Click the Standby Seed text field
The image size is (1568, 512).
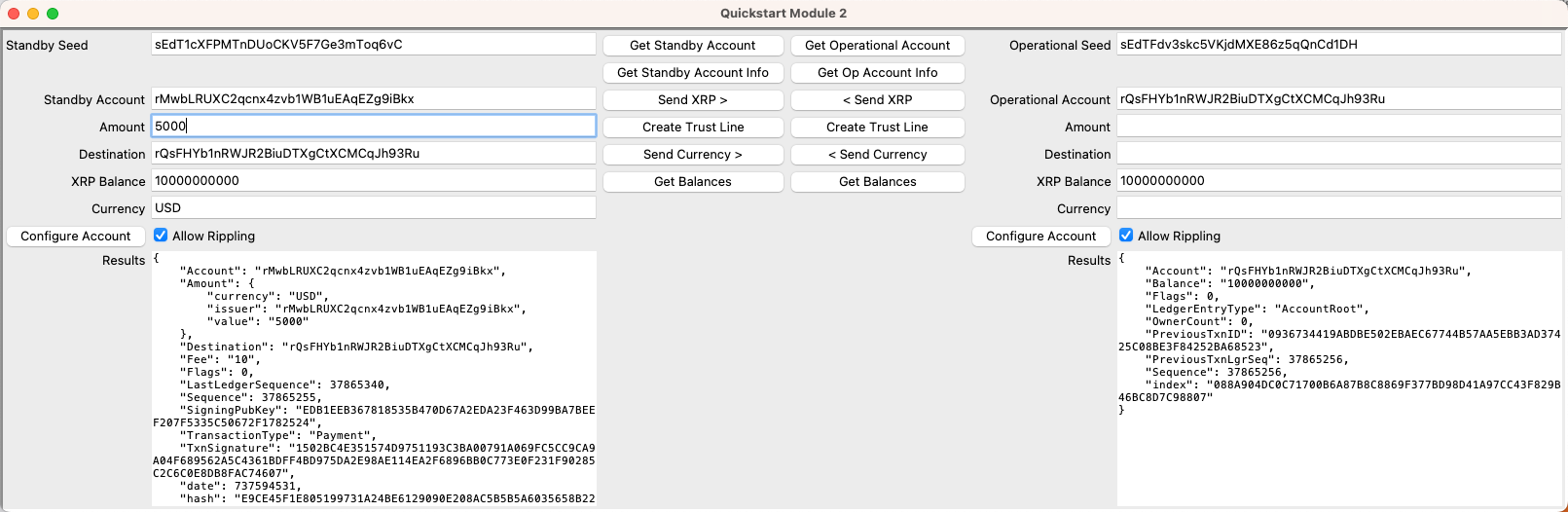pyautogui.click(x=373, y=45)
